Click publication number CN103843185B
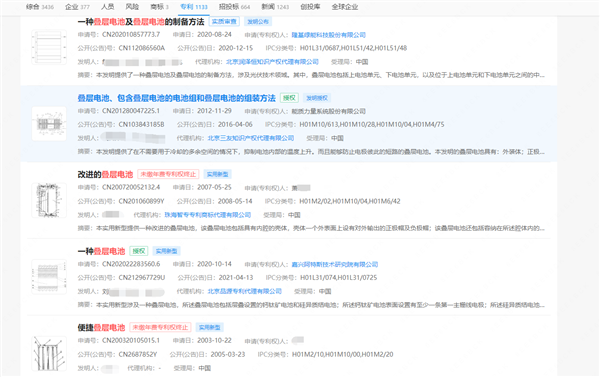Image resolution: width=600 pixels, height=377 pixels. [141, 125]
